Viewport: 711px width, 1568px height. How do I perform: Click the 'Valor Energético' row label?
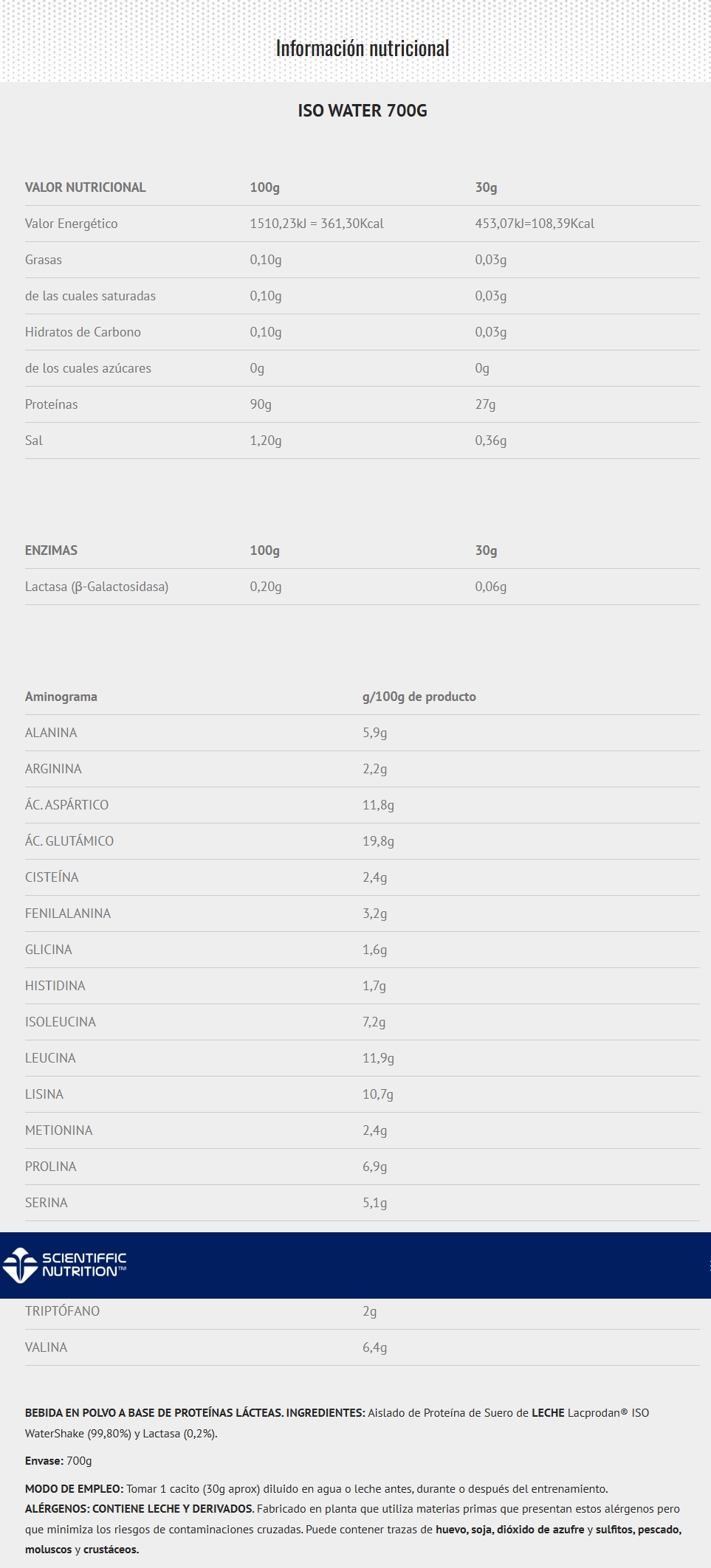(71, 224)
